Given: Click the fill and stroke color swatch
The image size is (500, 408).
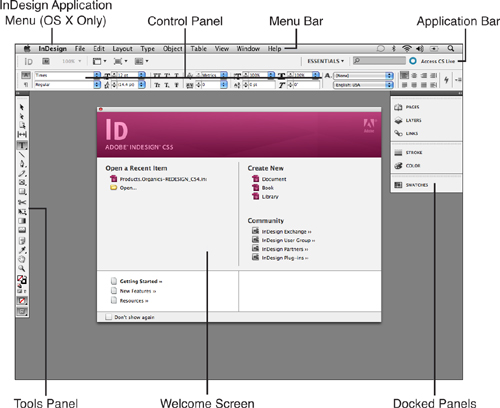Looking at the screenshot, I should click(22, 280).
